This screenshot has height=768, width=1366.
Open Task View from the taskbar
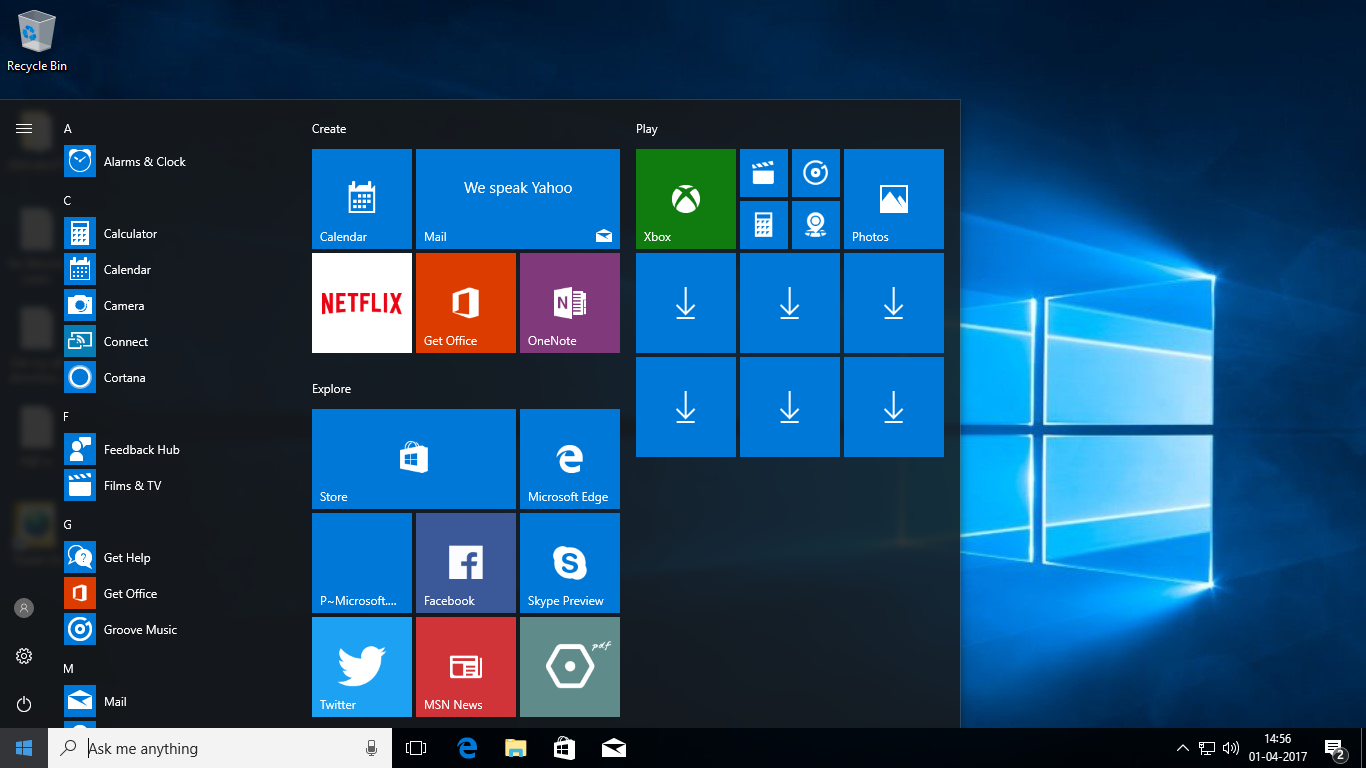tap(416, 748)
